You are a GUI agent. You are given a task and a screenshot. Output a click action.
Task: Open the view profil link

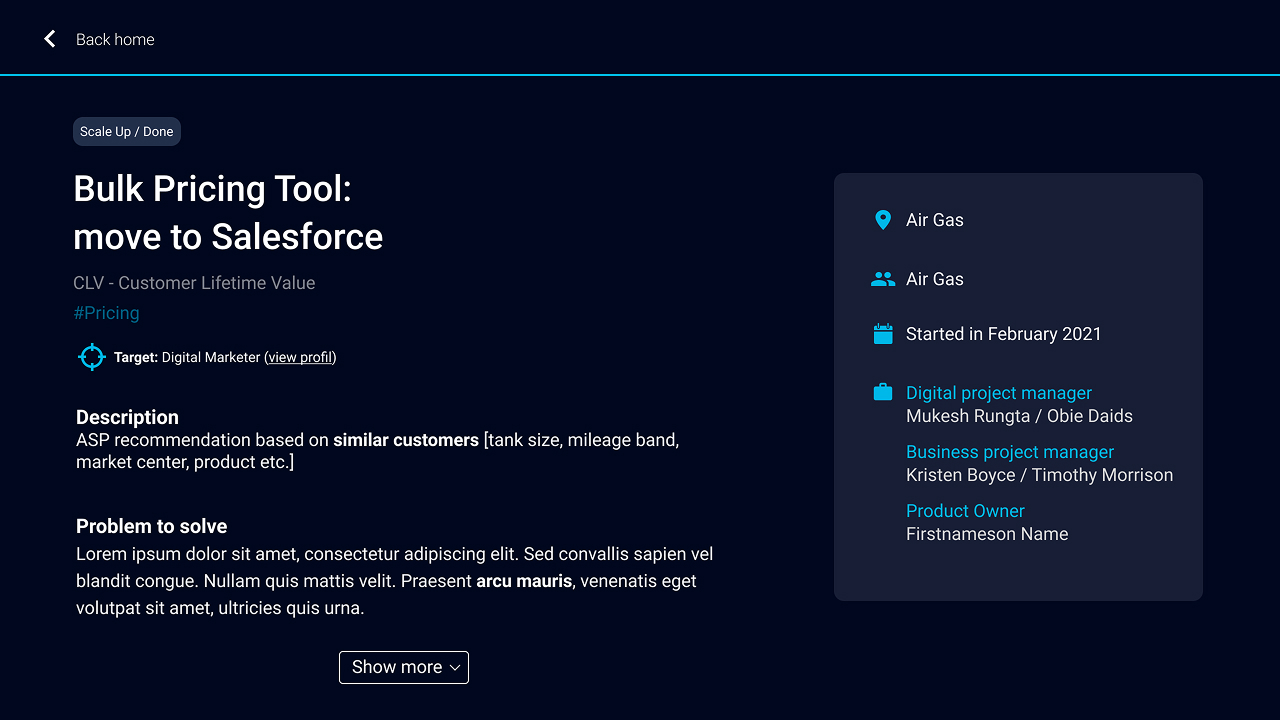point(300,357)
